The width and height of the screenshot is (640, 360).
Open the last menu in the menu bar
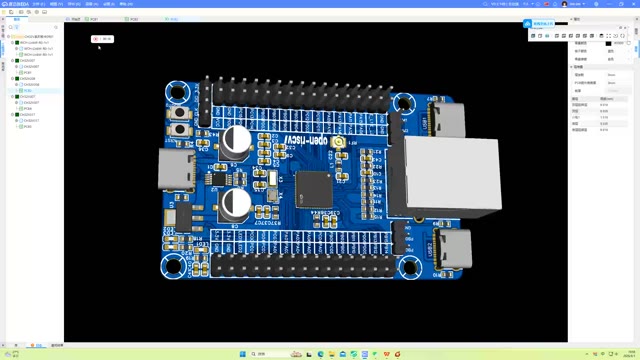pyautogui.click(x=126, y=4)
